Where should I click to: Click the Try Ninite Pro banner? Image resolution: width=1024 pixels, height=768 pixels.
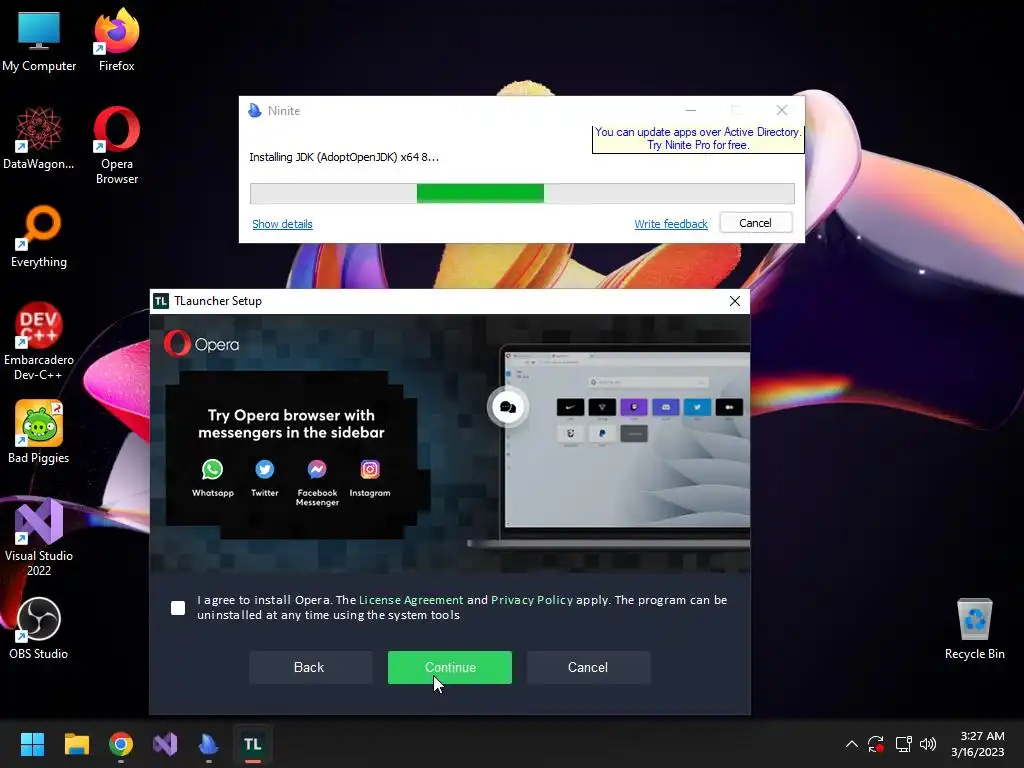point(698,139)
